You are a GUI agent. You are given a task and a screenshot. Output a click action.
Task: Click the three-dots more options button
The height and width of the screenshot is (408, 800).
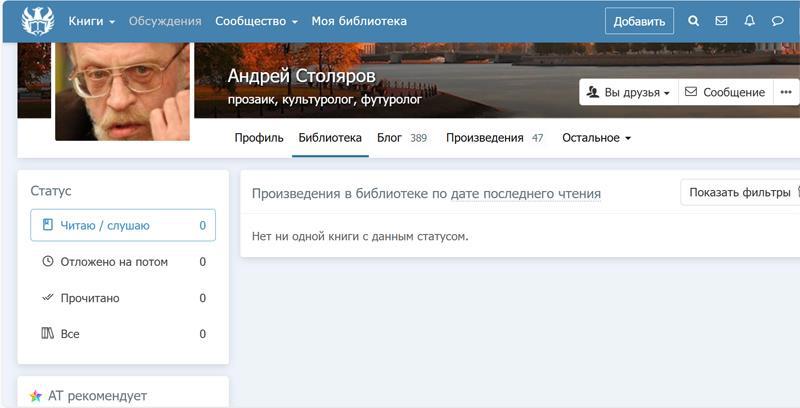(786, 92)
